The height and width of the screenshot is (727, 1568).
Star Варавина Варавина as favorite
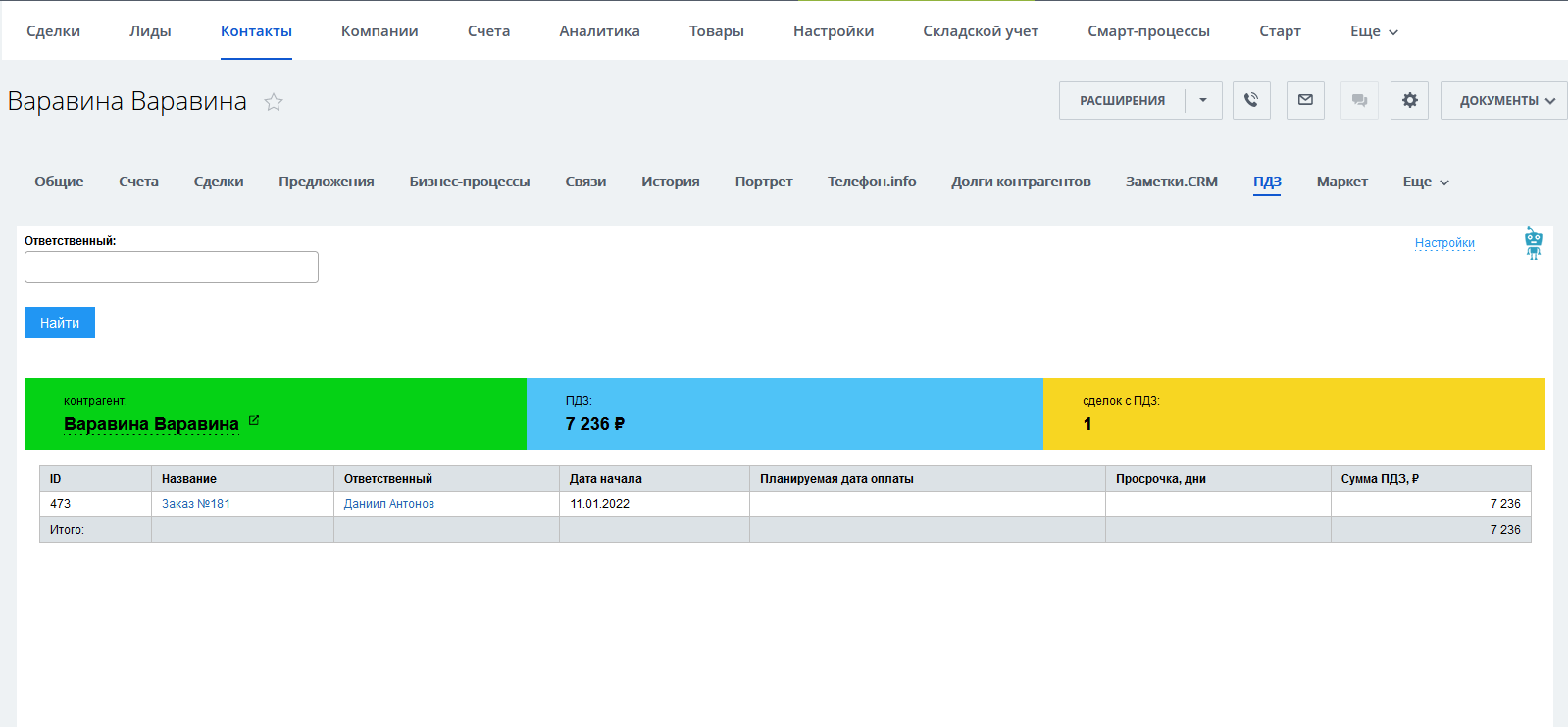click(274, 102)
